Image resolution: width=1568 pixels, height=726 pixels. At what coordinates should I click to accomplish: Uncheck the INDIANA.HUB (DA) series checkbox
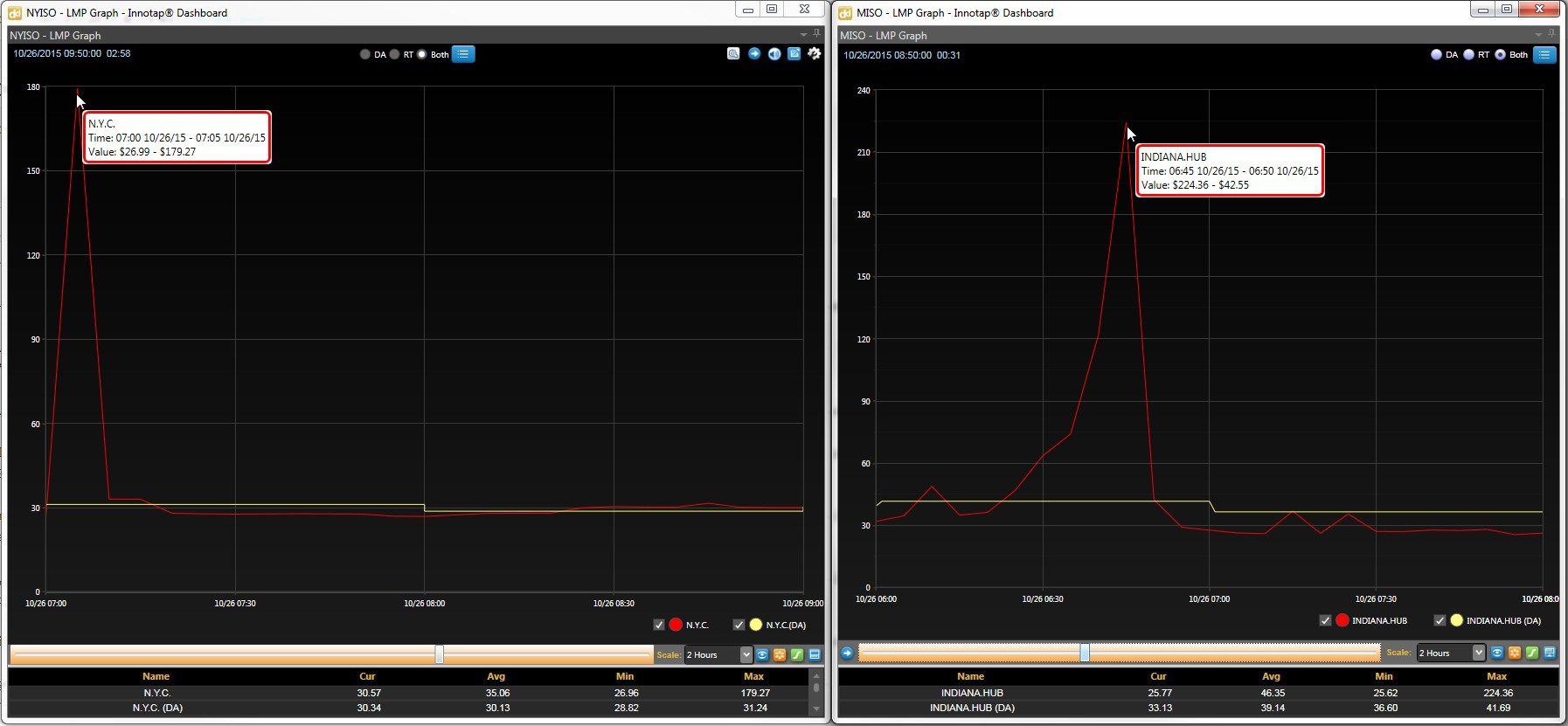[x=1440, y=620]
